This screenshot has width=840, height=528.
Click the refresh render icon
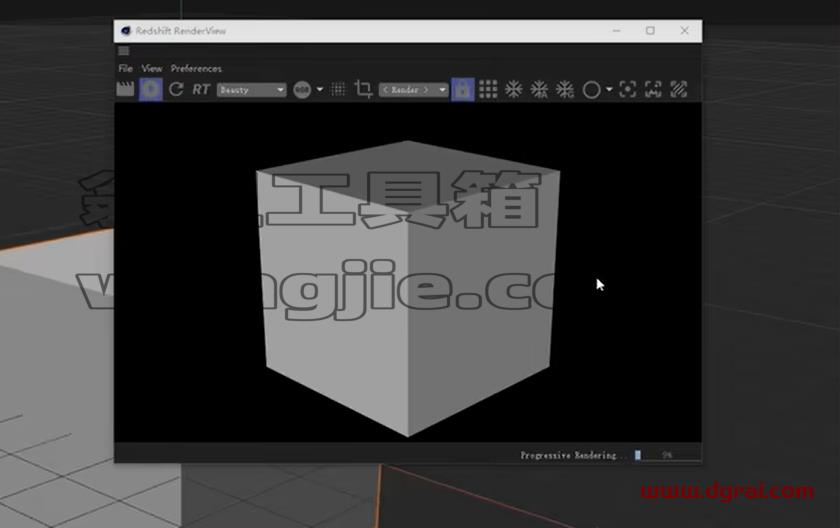point(176,89)
